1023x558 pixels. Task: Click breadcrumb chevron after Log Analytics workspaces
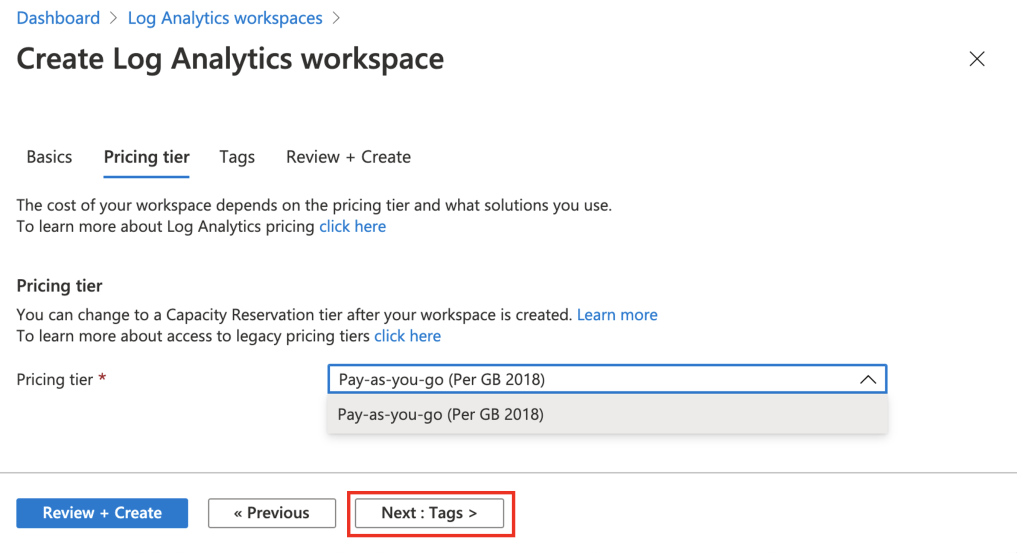336,19
